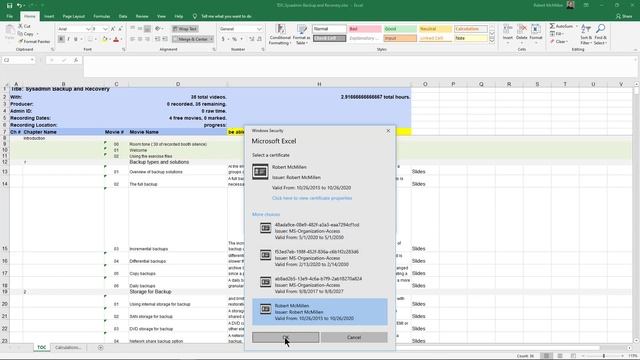Toggle Underline formatting
This screenshot has height=360, width=640.
tap(76, 39)
